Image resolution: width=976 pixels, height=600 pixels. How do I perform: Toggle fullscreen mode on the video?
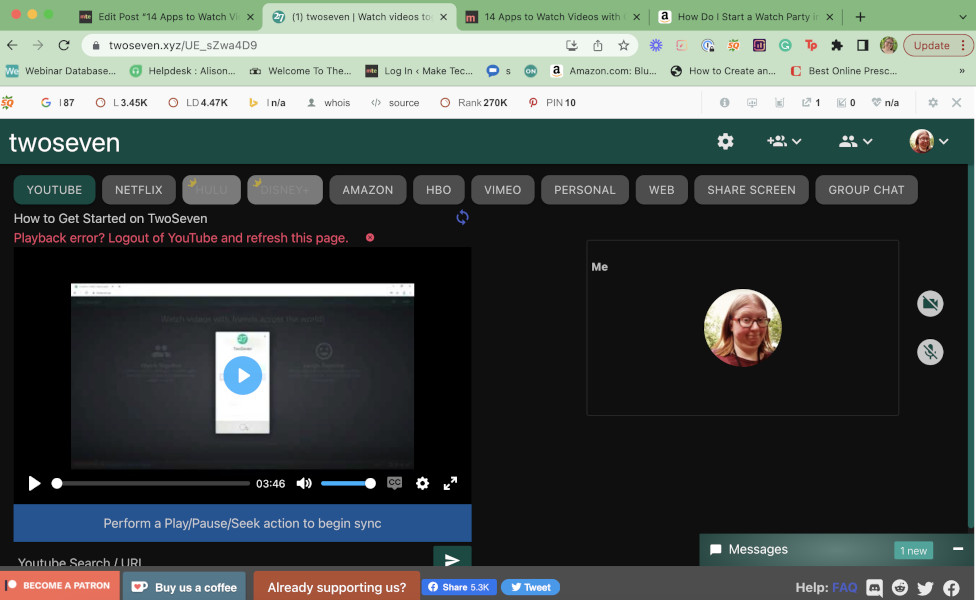tap(450, 483)
